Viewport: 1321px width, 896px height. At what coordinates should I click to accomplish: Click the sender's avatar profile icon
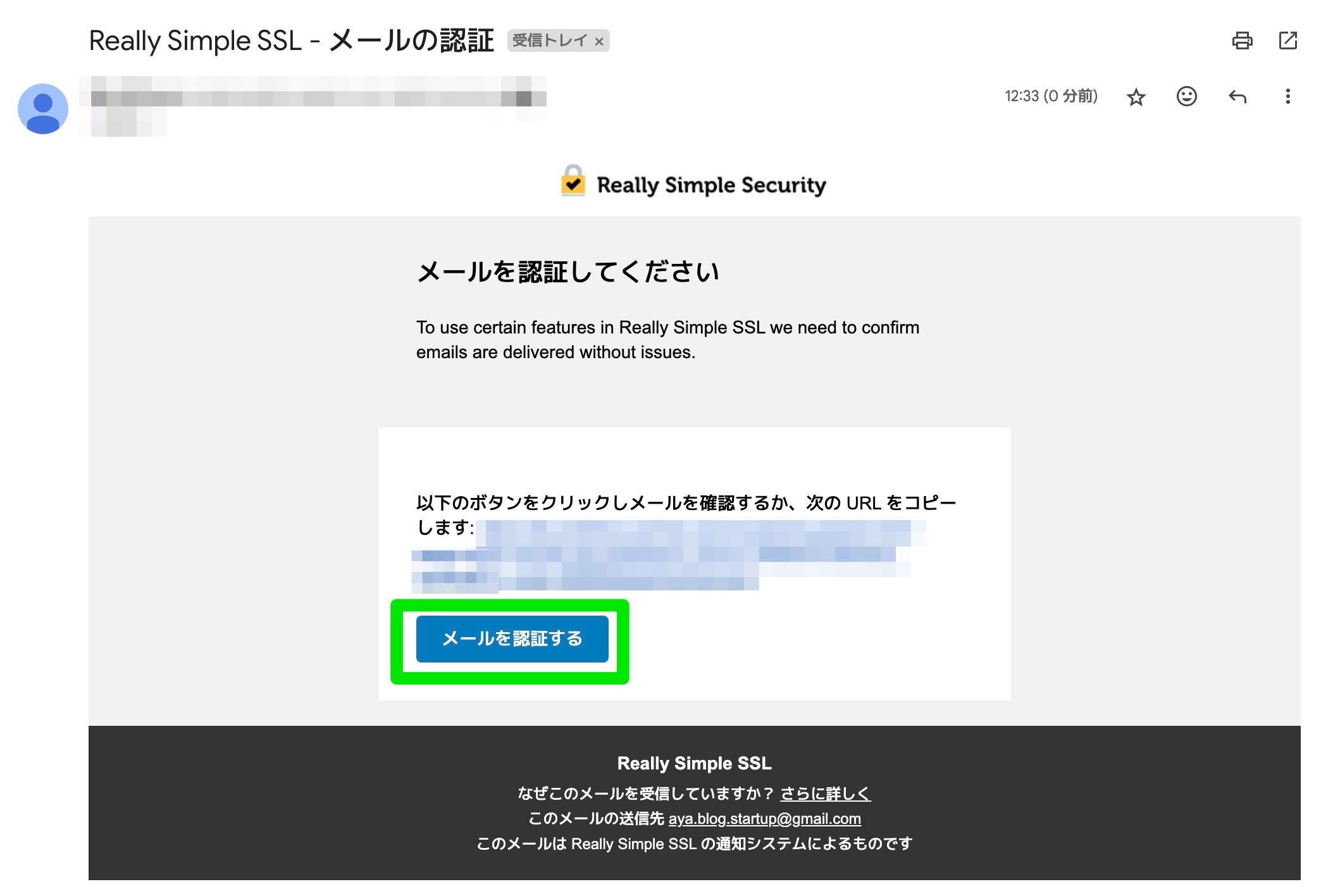44,105
